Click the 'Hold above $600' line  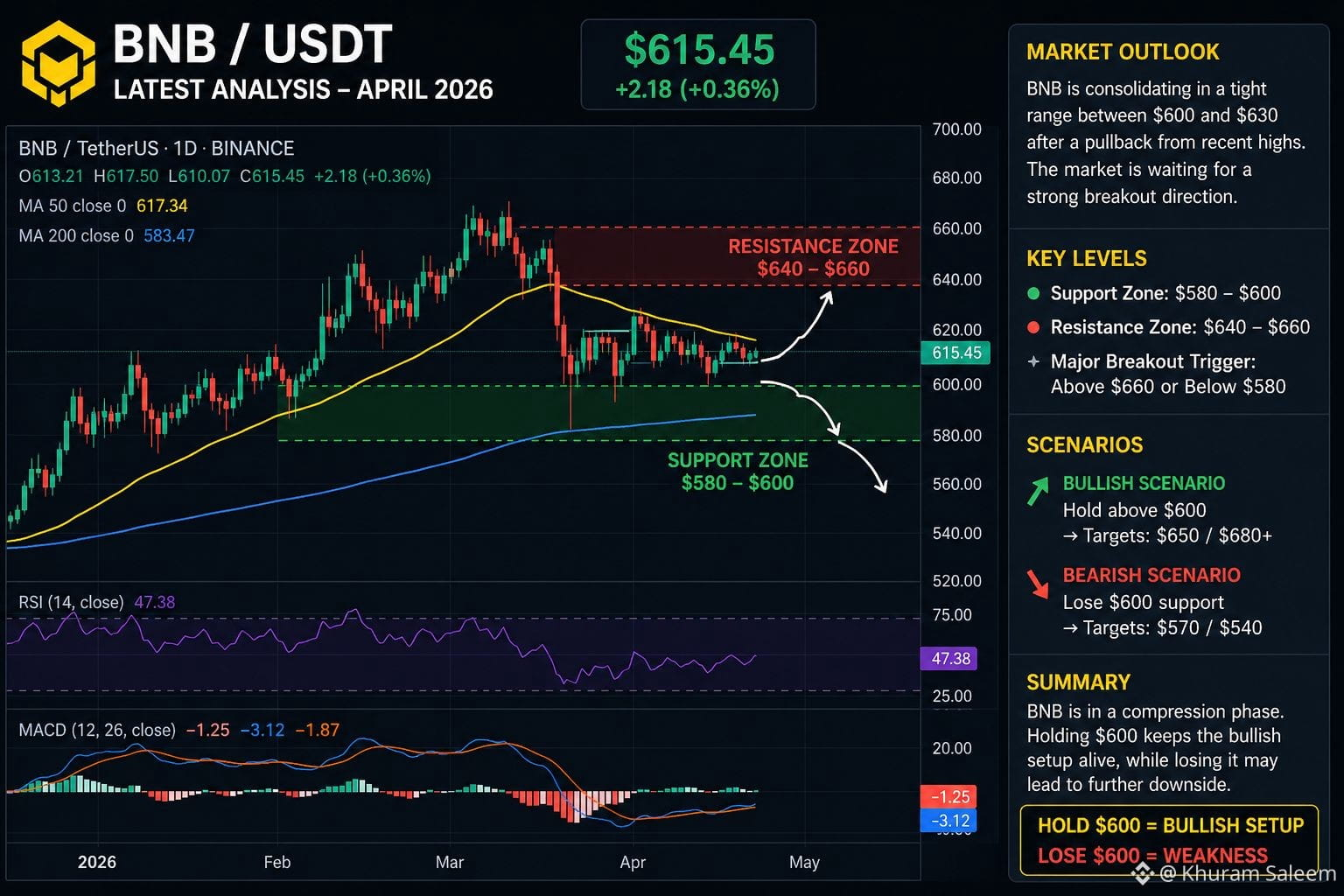1134,510
